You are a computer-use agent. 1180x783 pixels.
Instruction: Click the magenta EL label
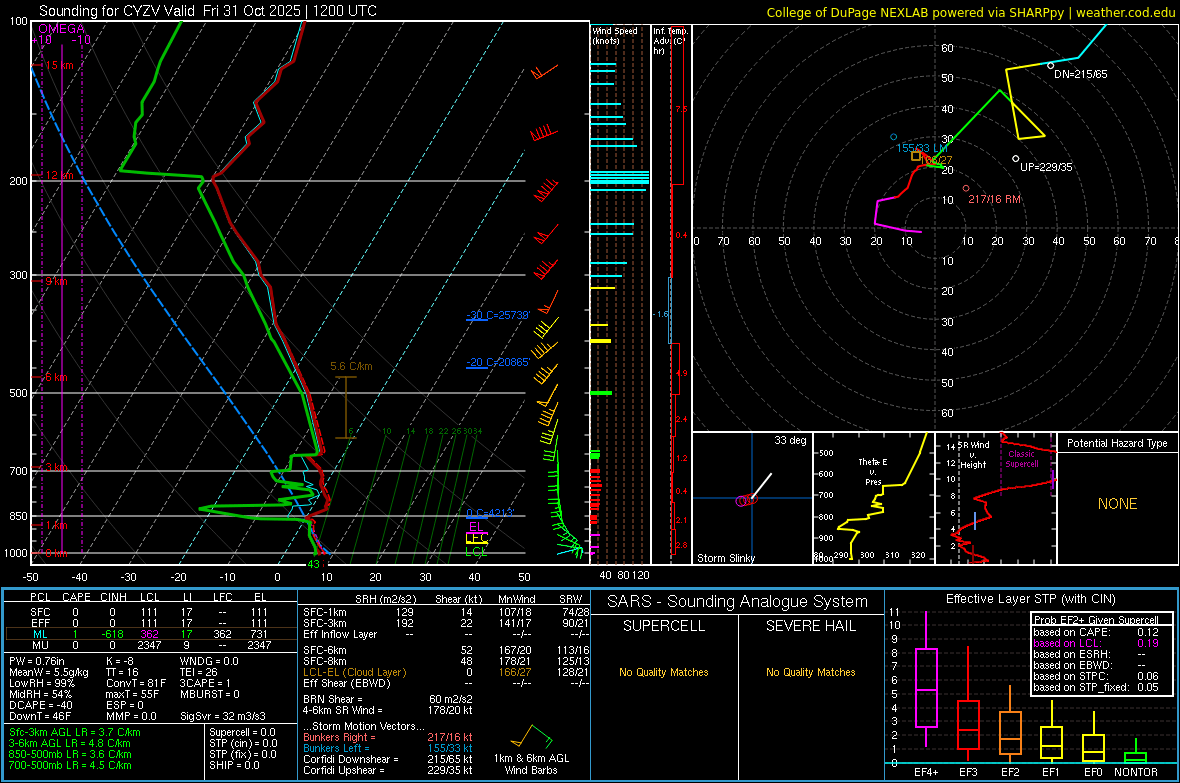[476, 526]
